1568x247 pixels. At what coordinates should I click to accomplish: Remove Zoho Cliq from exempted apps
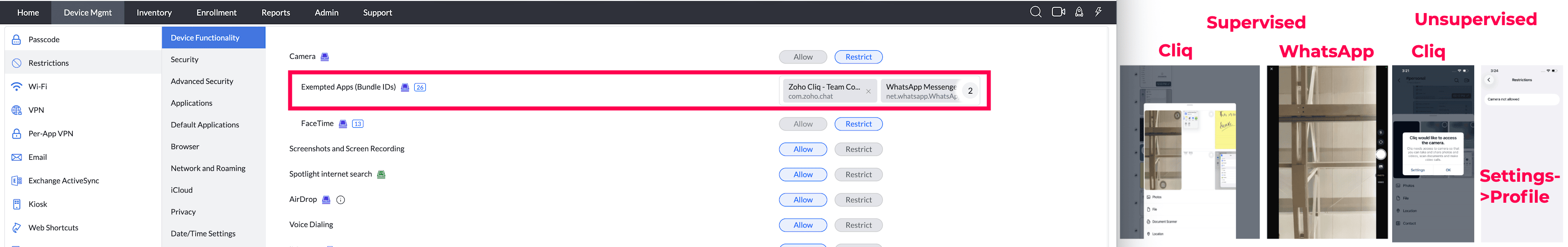tap(868, 92)
